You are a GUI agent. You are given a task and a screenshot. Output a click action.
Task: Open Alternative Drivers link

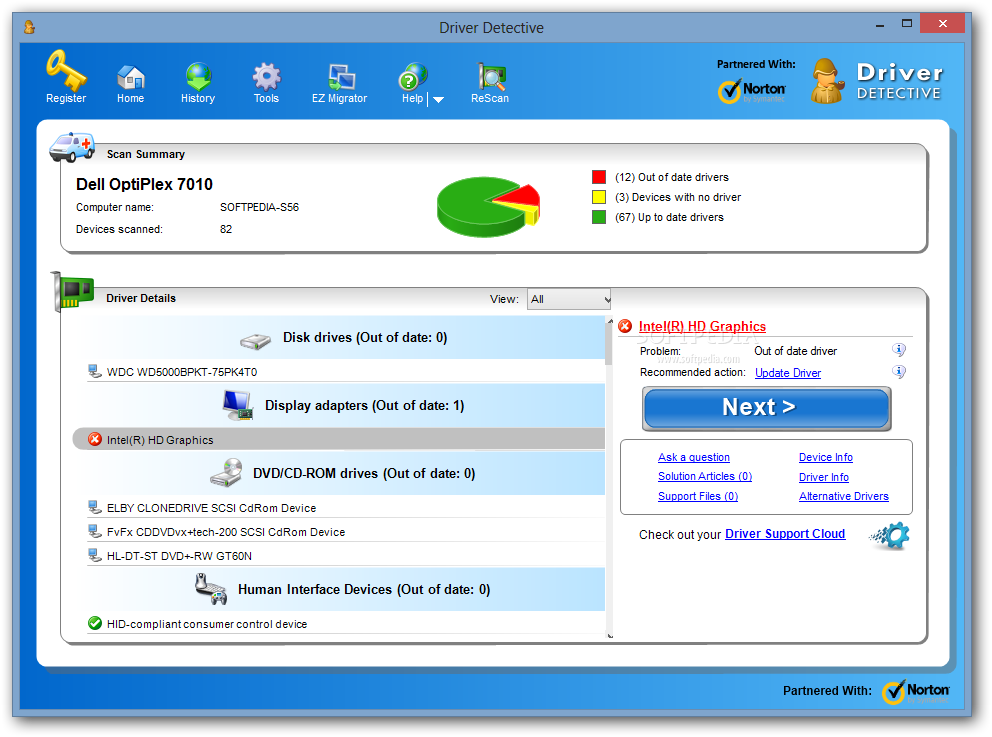(843, 497)
